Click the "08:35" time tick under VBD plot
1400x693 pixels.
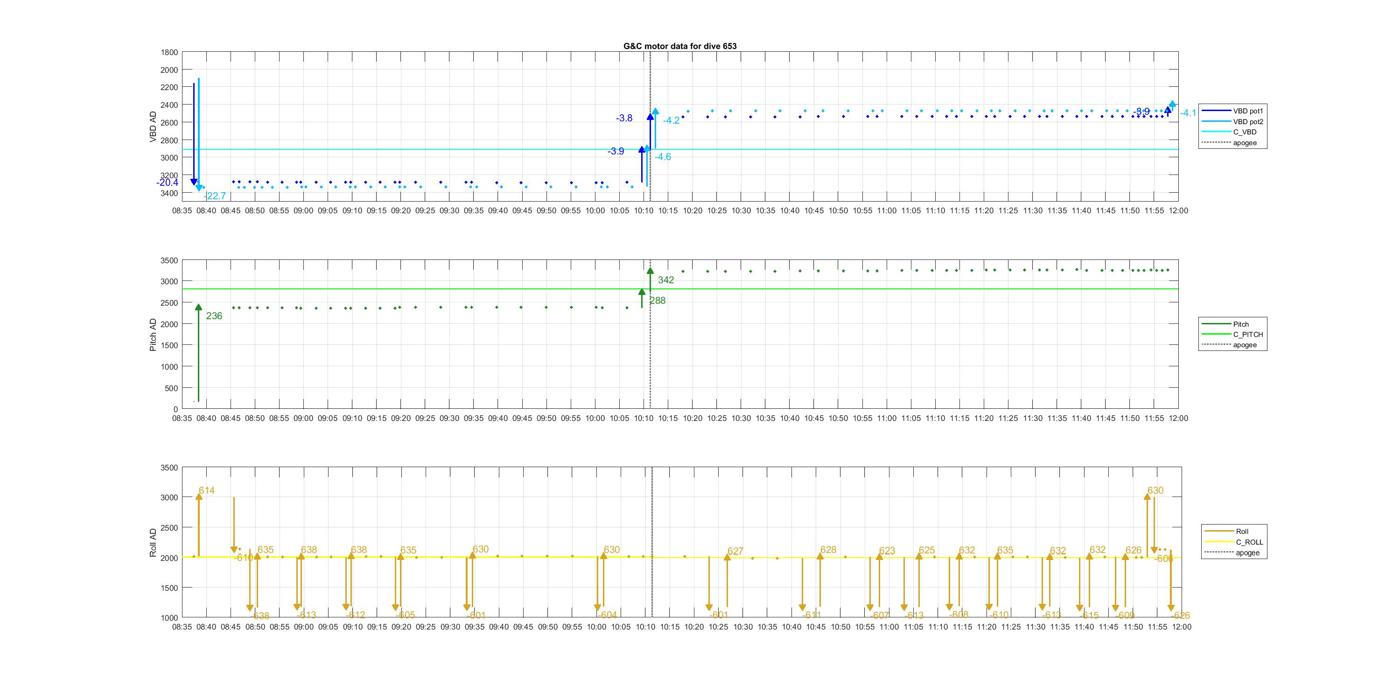(x=182, y=210)
